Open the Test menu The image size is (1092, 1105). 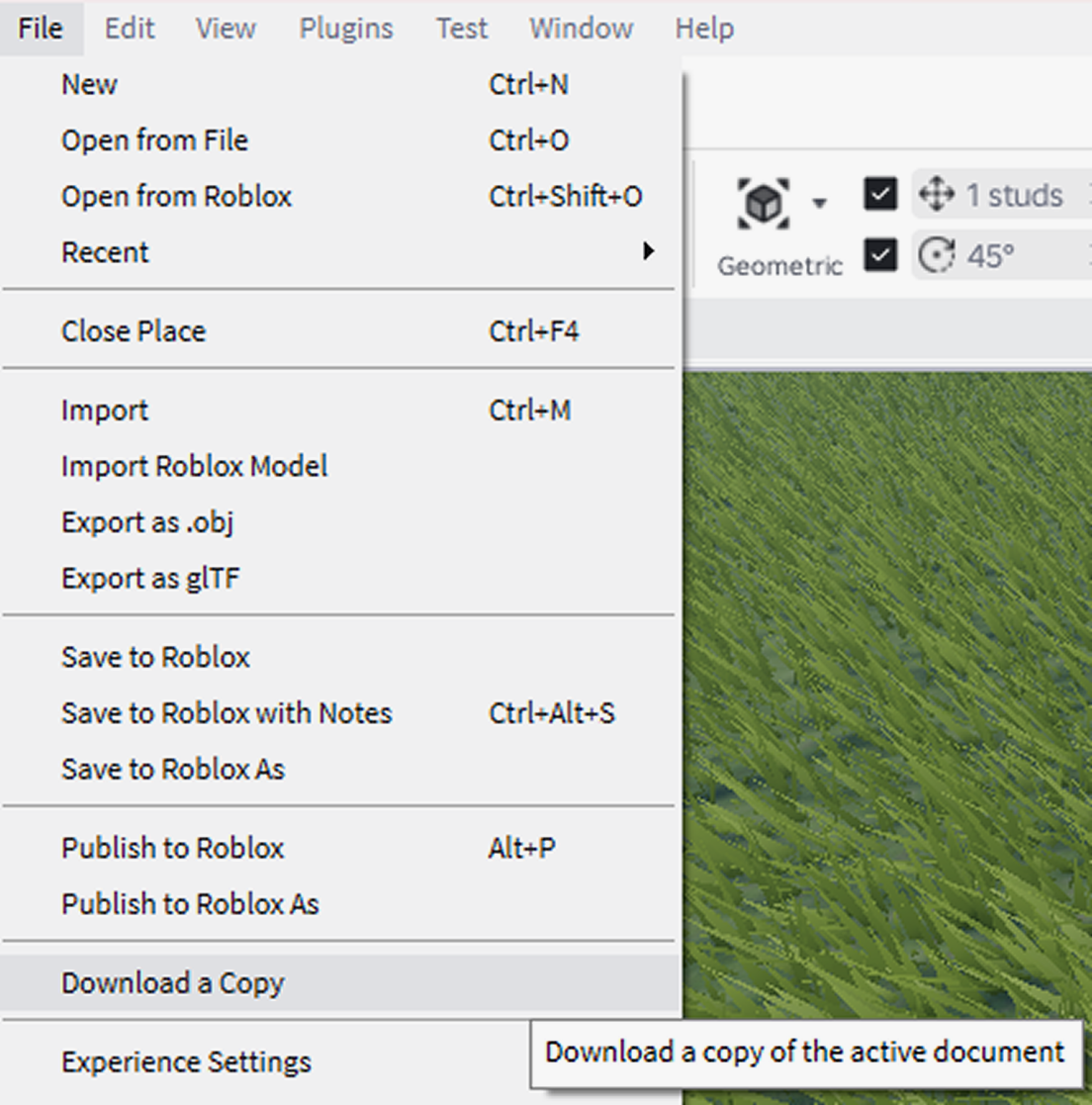462,28
